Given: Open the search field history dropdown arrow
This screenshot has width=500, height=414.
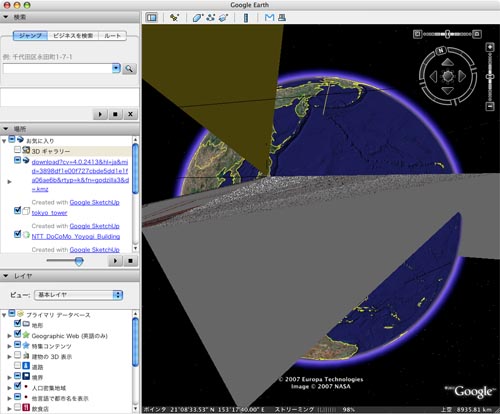Looking at the screenshot, I should [x=116, y=68].
